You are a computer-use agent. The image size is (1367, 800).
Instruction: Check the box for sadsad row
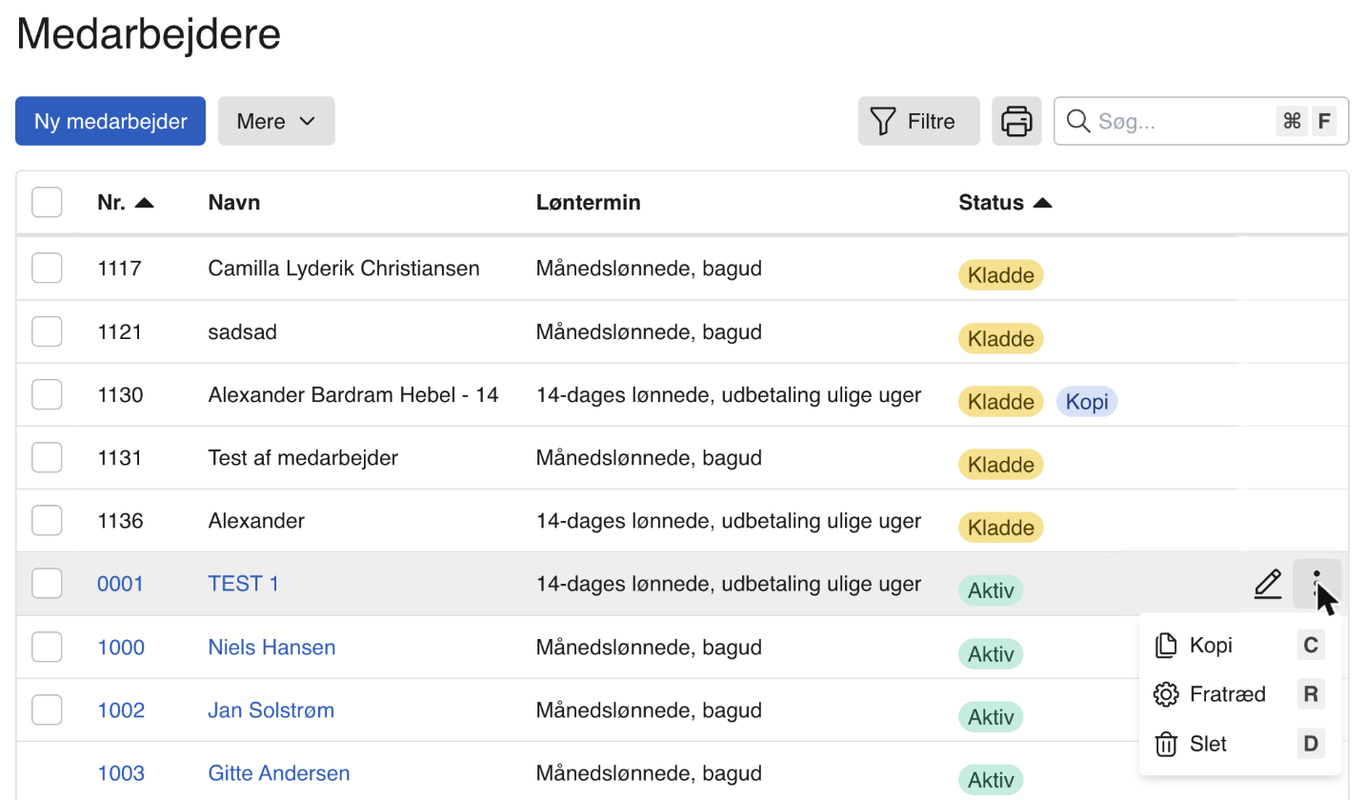click(x=47, y=331)
